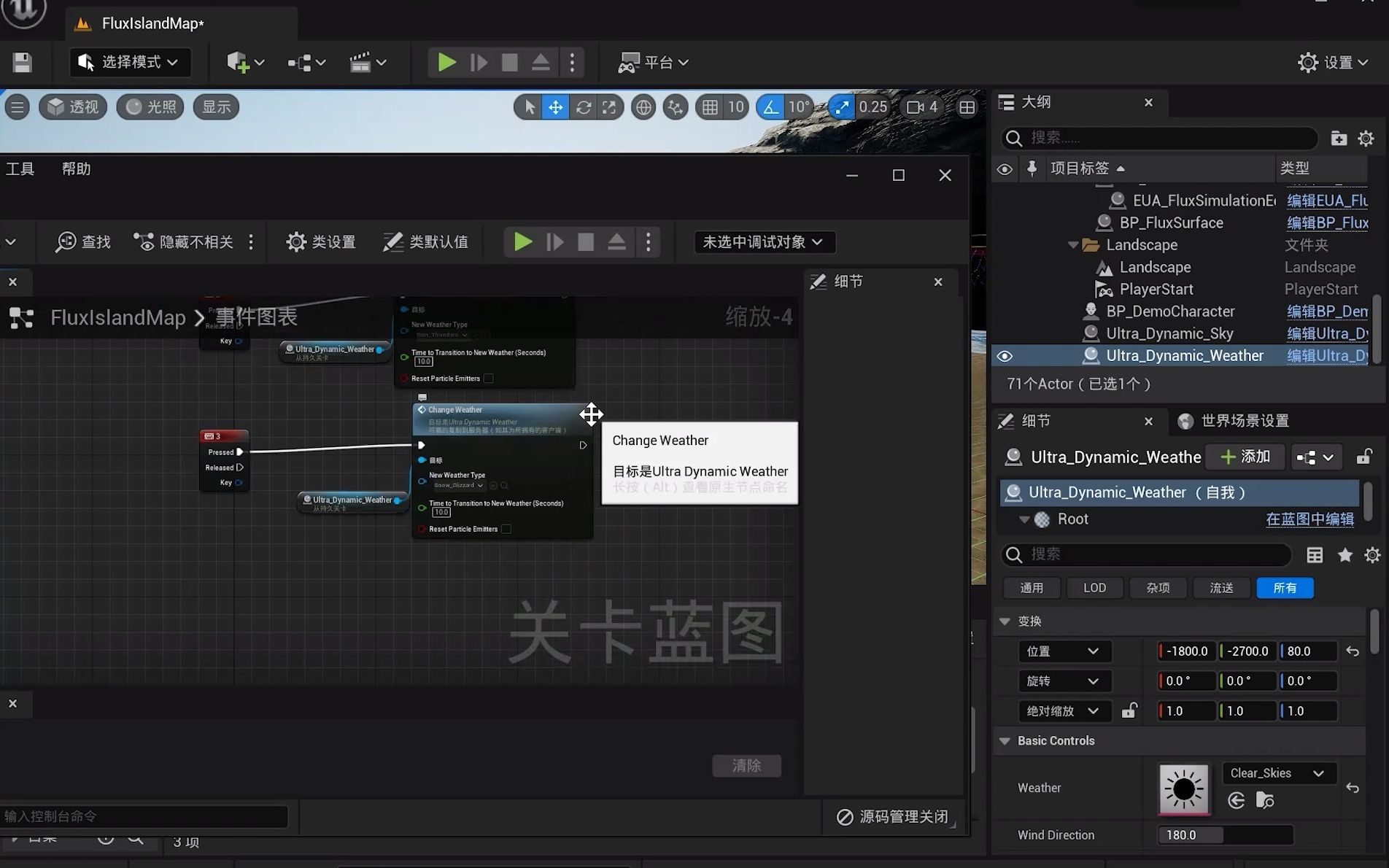Save the current level with disk icon

pos(22,62)
